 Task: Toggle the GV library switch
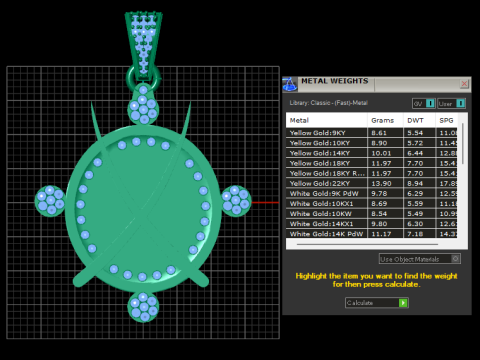[x=424, y=103]
